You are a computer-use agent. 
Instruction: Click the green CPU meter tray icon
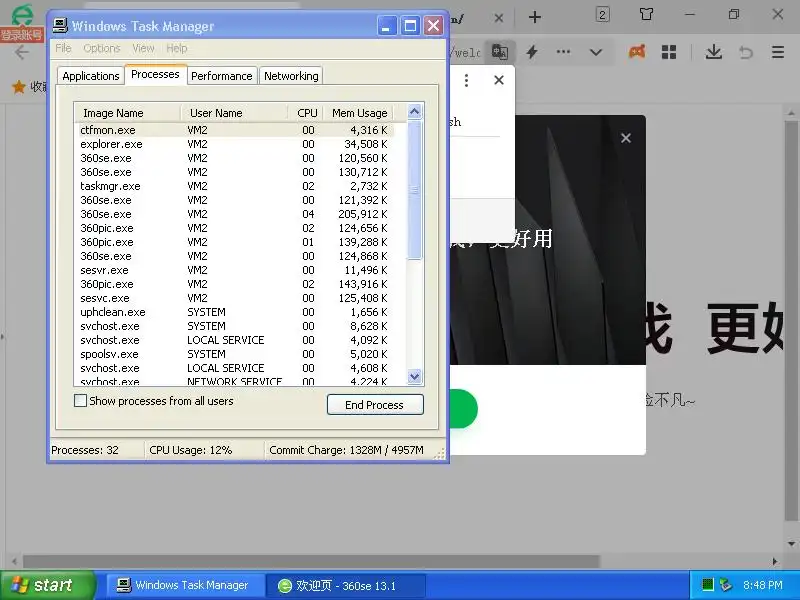(707, 585)
